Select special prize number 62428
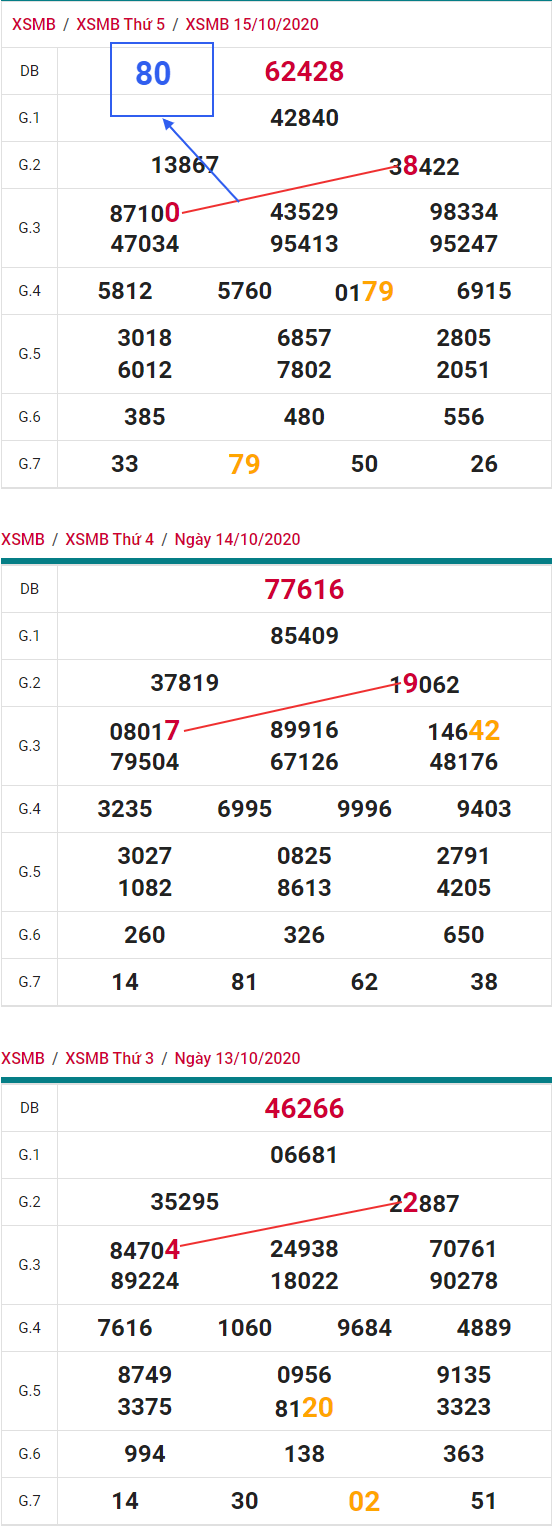553x1529 pixels. pyautogui.click(x=304, y=71)
